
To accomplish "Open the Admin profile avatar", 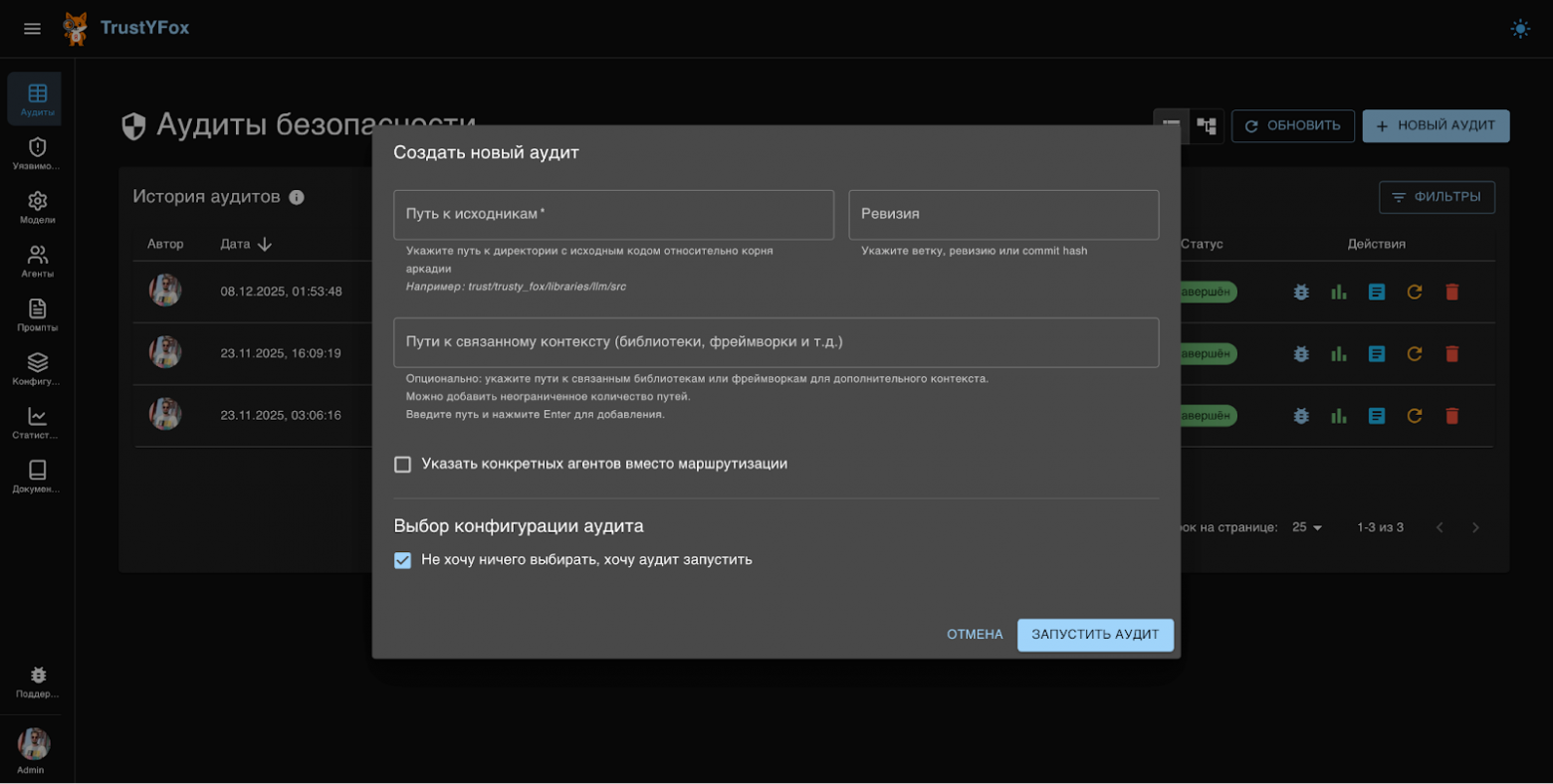I will pos(34,743).
